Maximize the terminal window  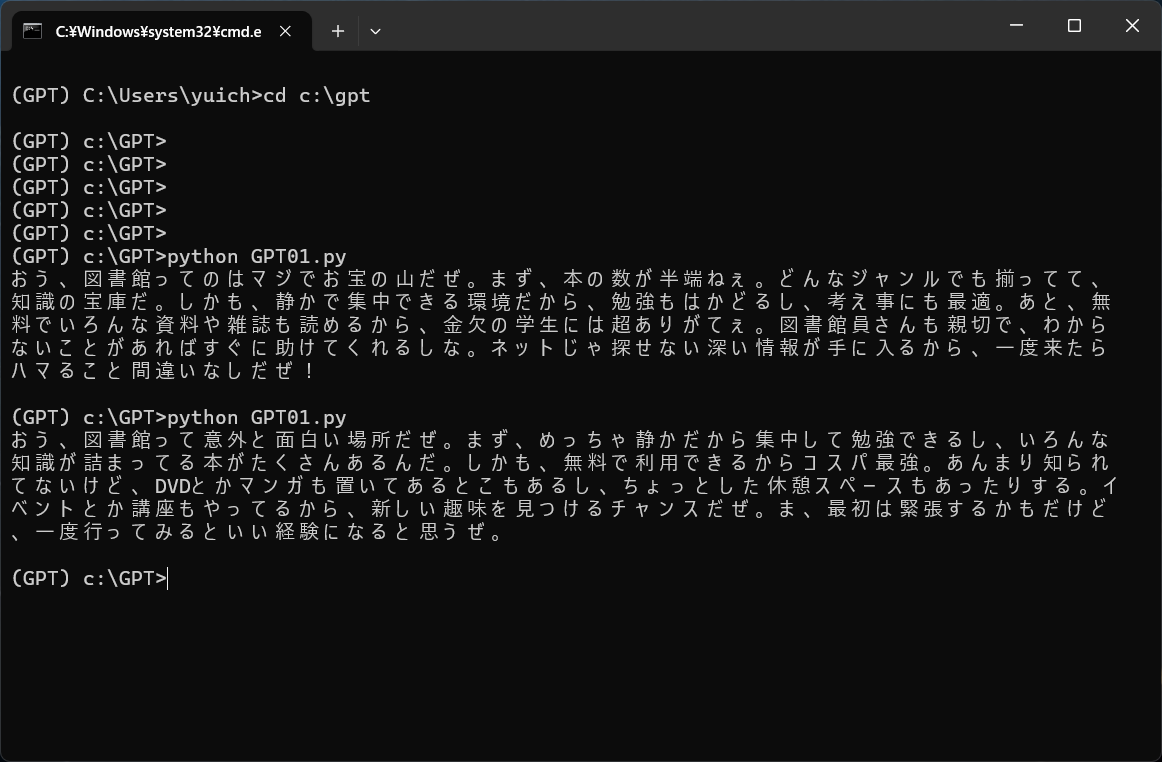1074,26
